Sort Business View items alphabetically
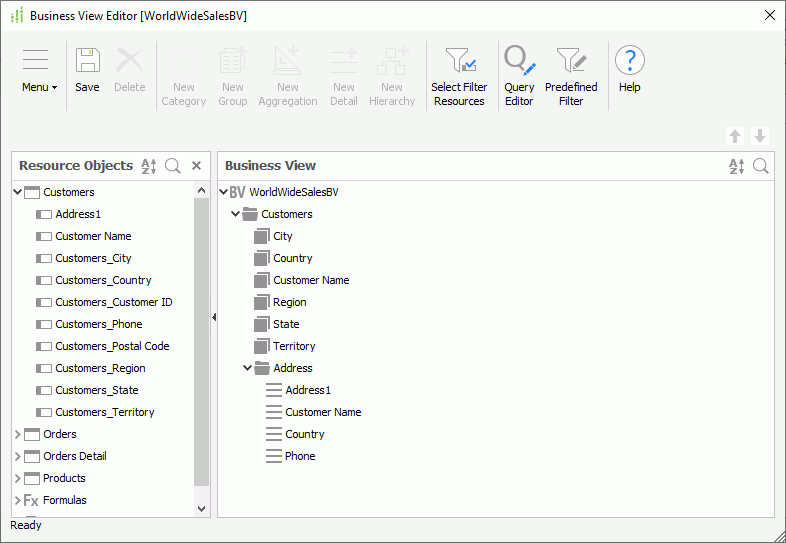Screen dimensions: 786x543 [737, 166]
